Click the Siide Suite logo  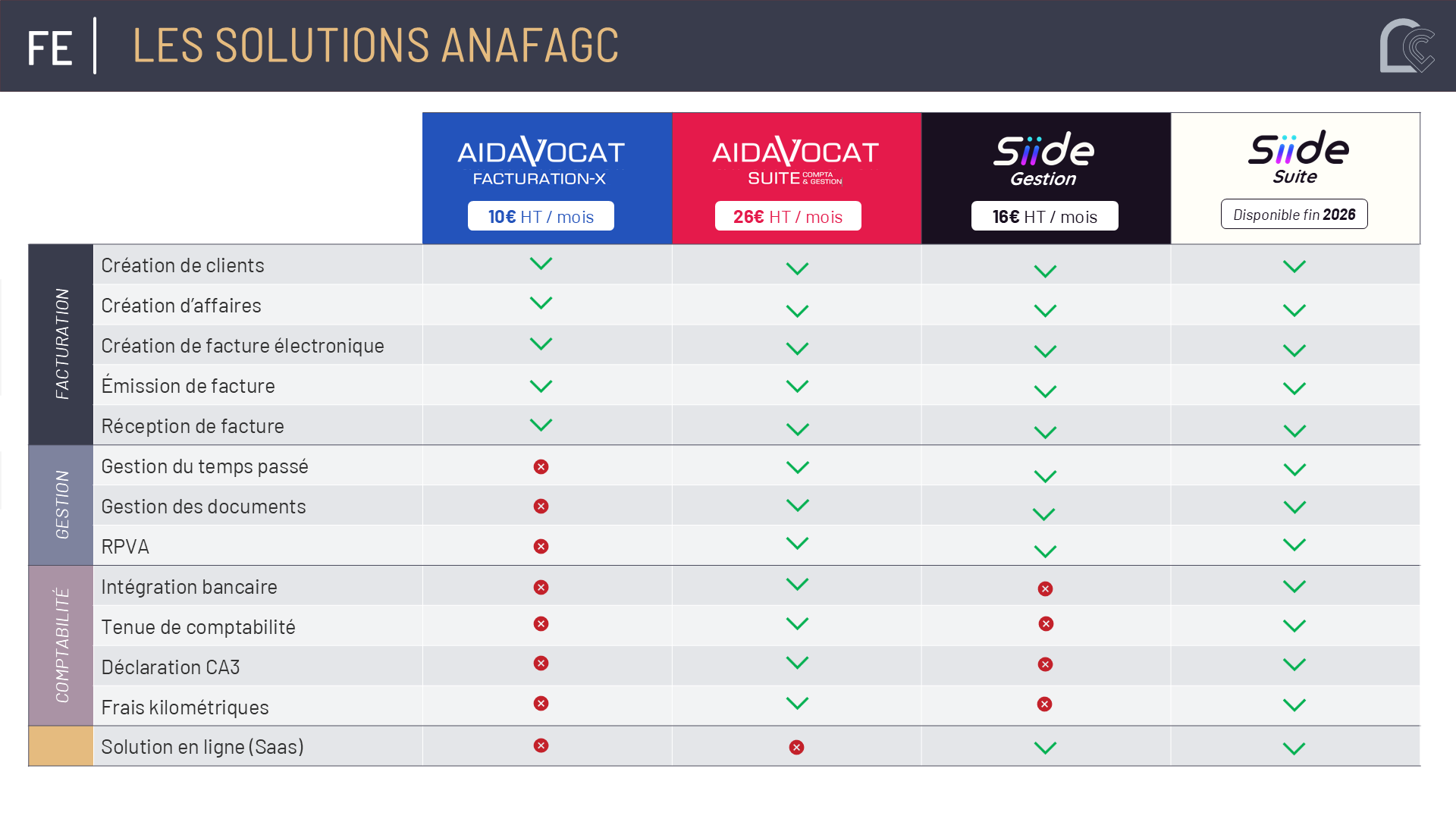point(1298,157)
